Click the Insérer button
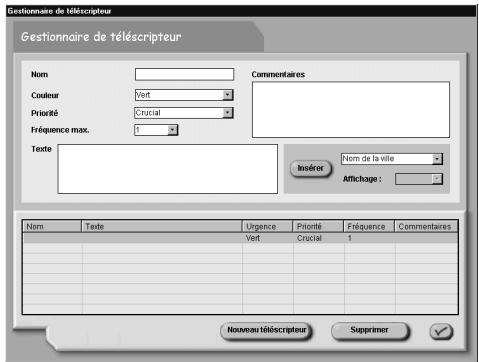 [x=311, y=168]
